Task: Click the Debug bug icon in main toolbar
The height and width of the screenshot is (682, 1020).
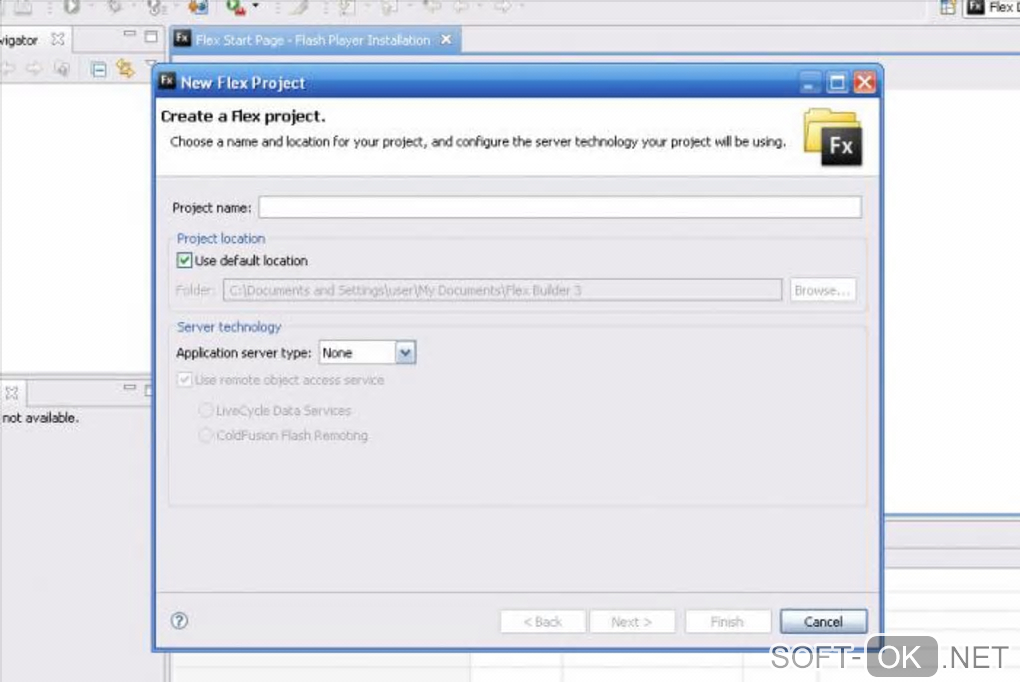Action: 115,7
